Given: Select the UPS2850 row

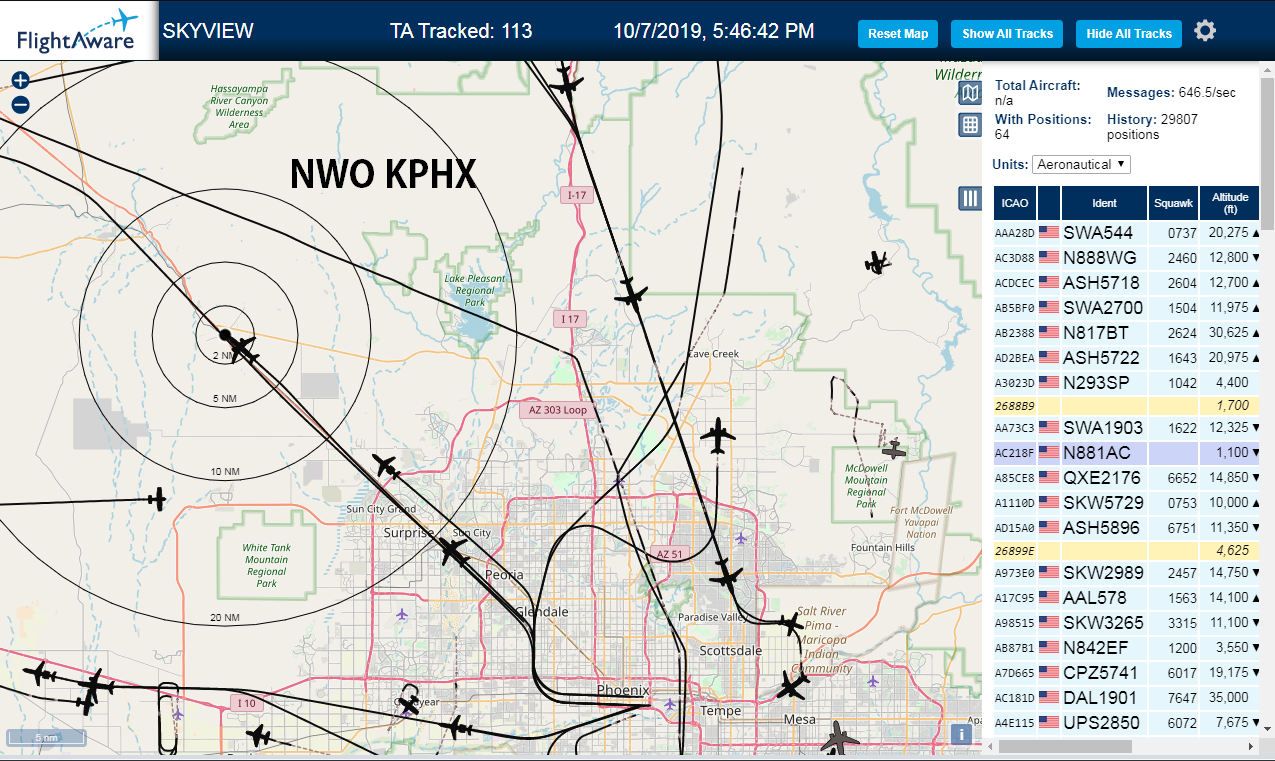Looking at the screenshot, I should click(x=1127, y=723).
